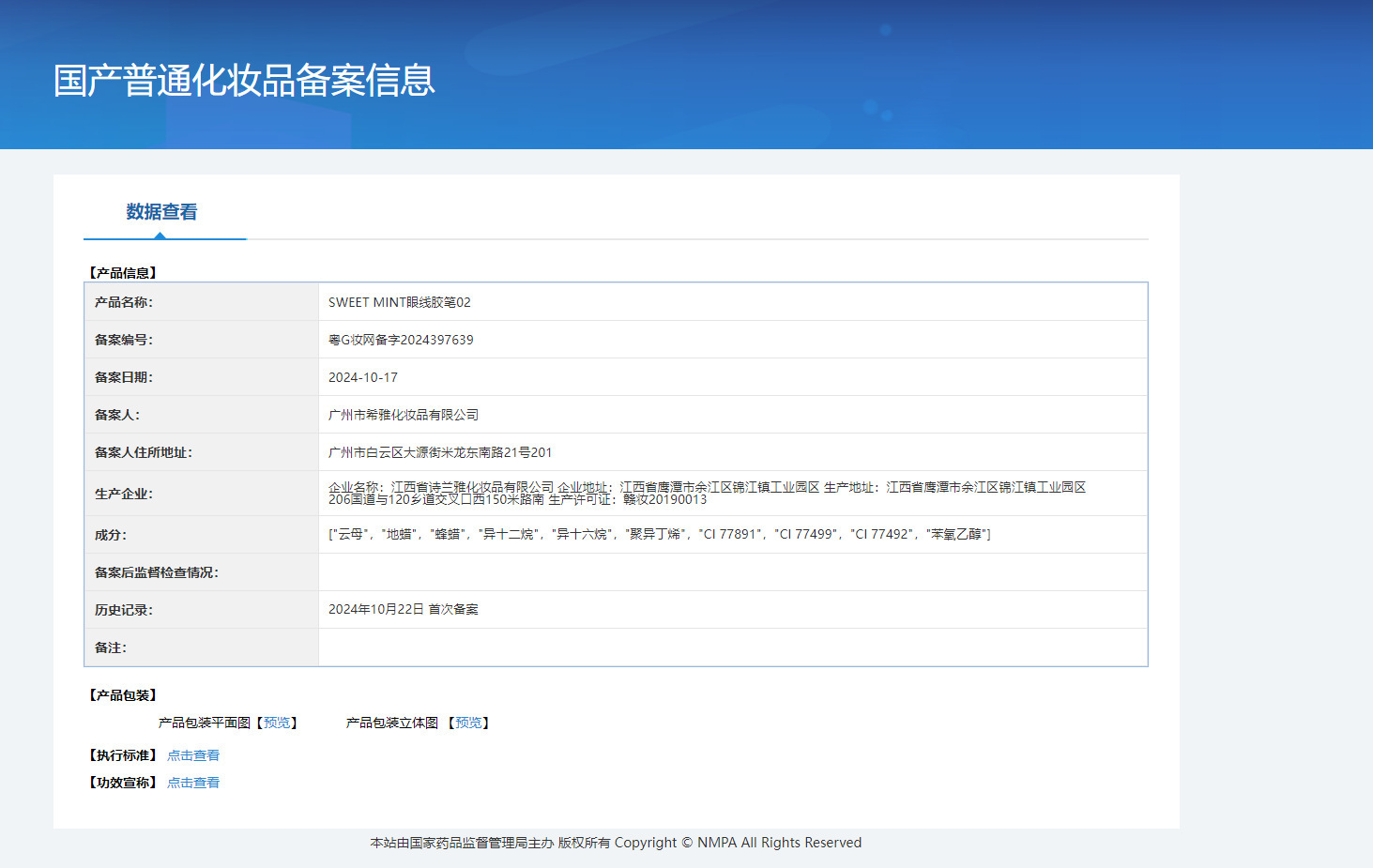
Task: Select the 数据查看 tab
Action: [x=161, y=212]
